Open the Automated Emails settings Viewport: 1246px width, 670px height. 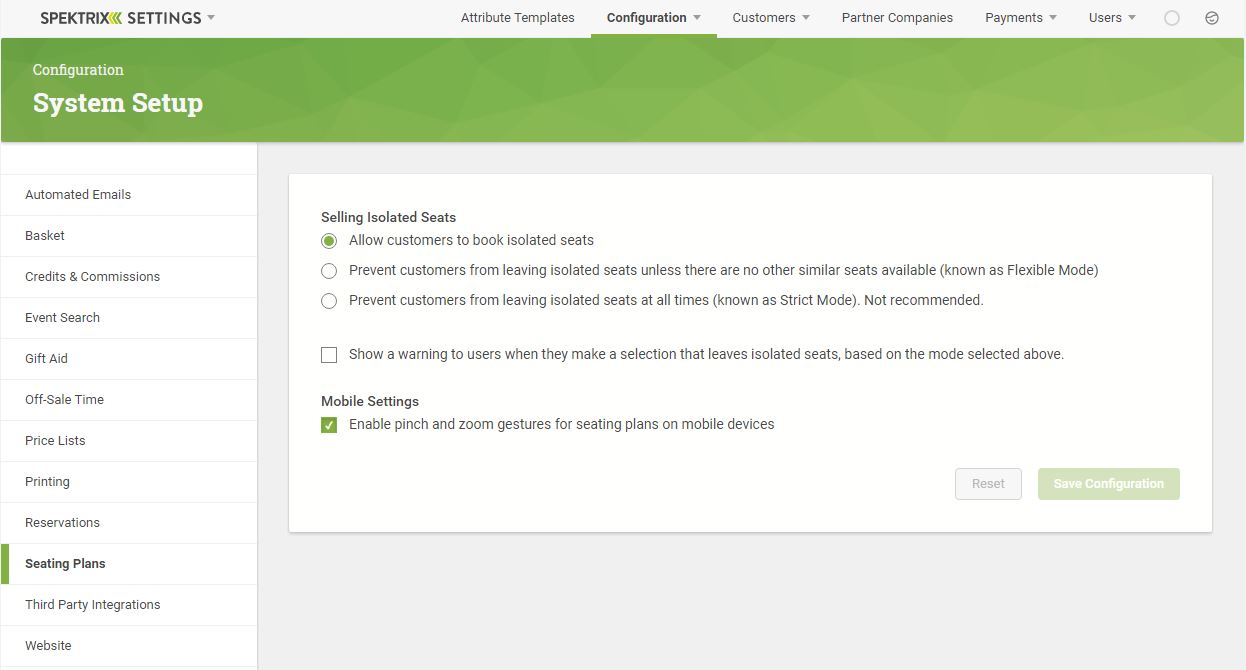78,194
